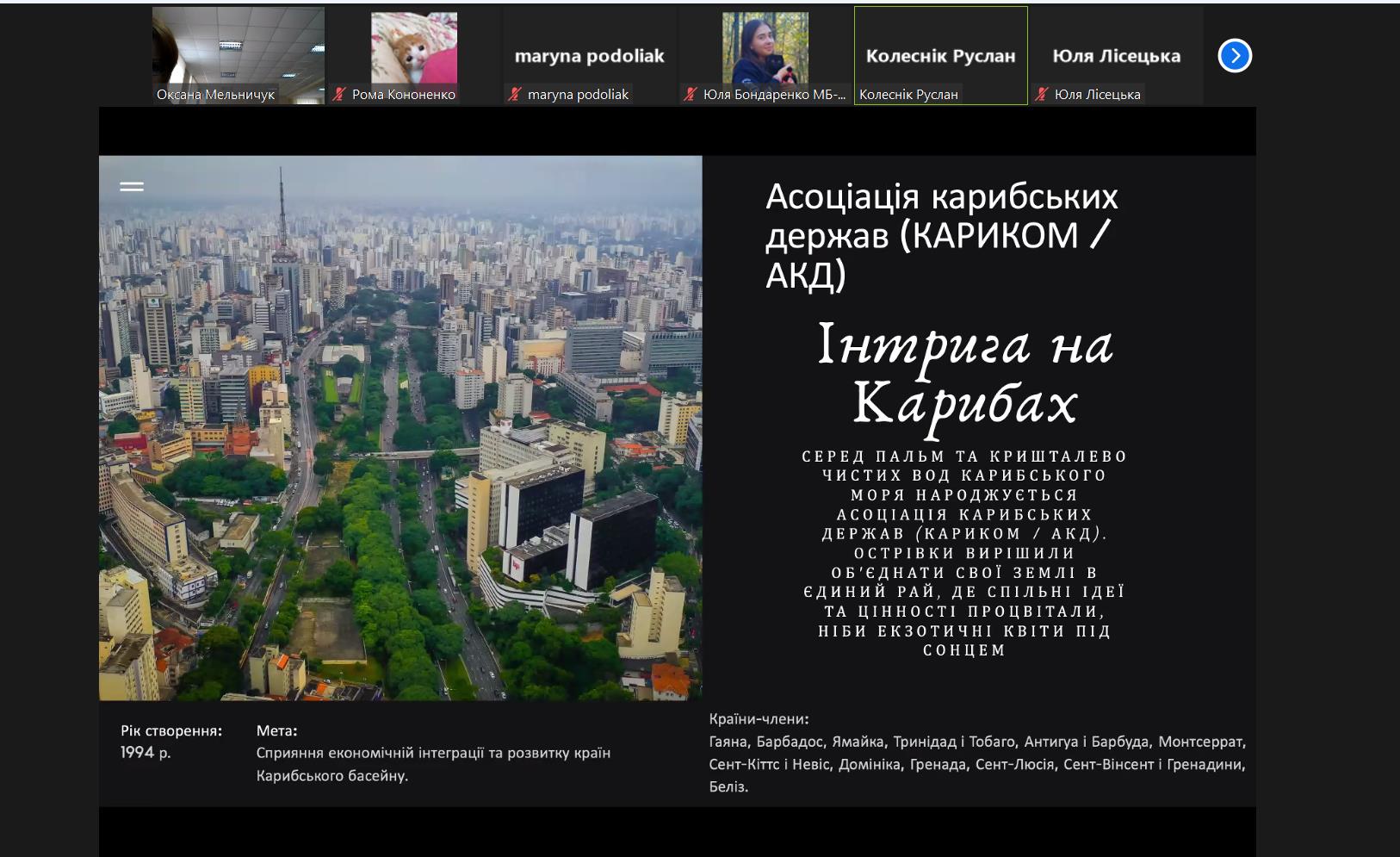
Task: Click the Рік створення label
Action: pyautogui.click(x=171, y=731)
